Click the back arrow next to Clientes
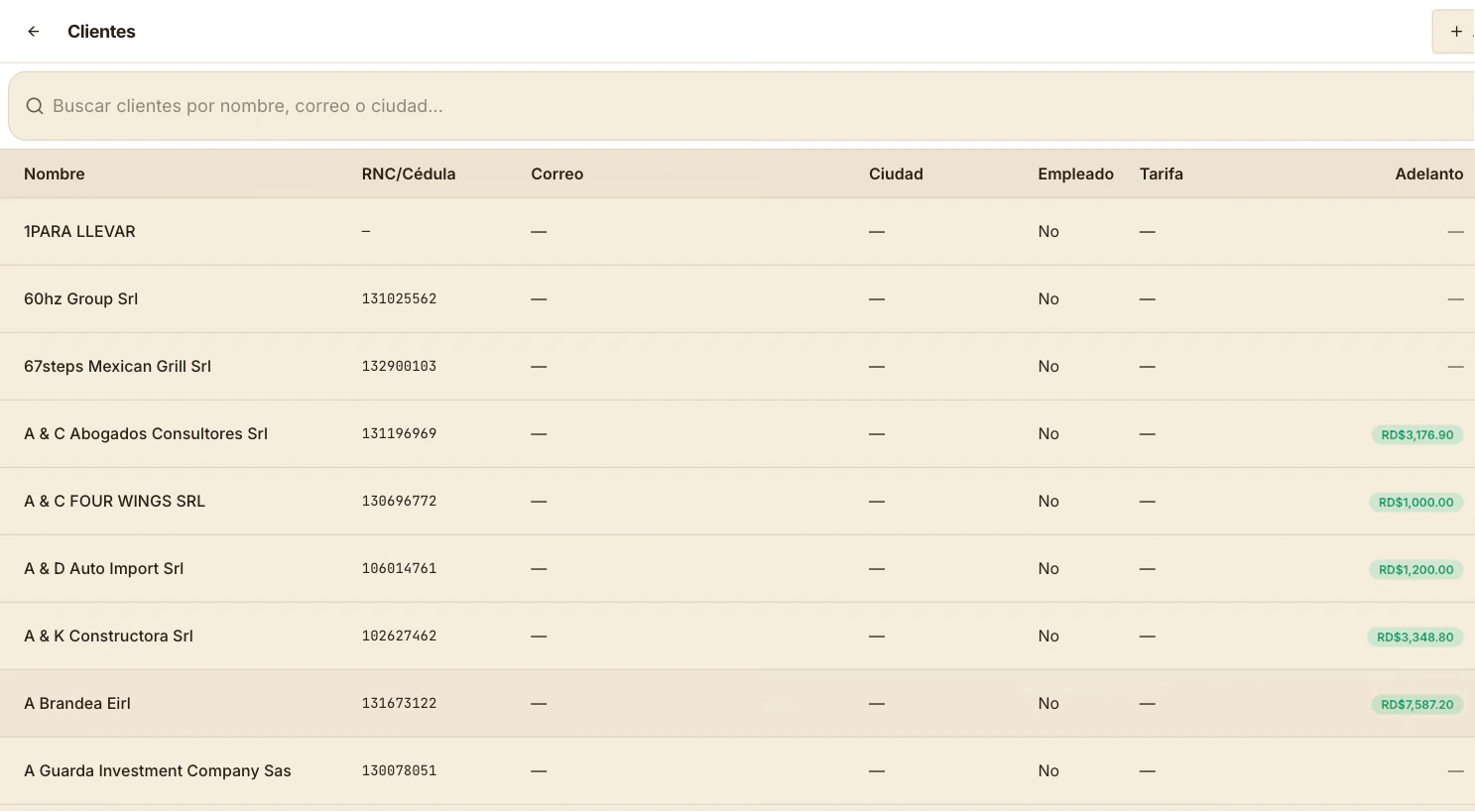 point(34,32)
